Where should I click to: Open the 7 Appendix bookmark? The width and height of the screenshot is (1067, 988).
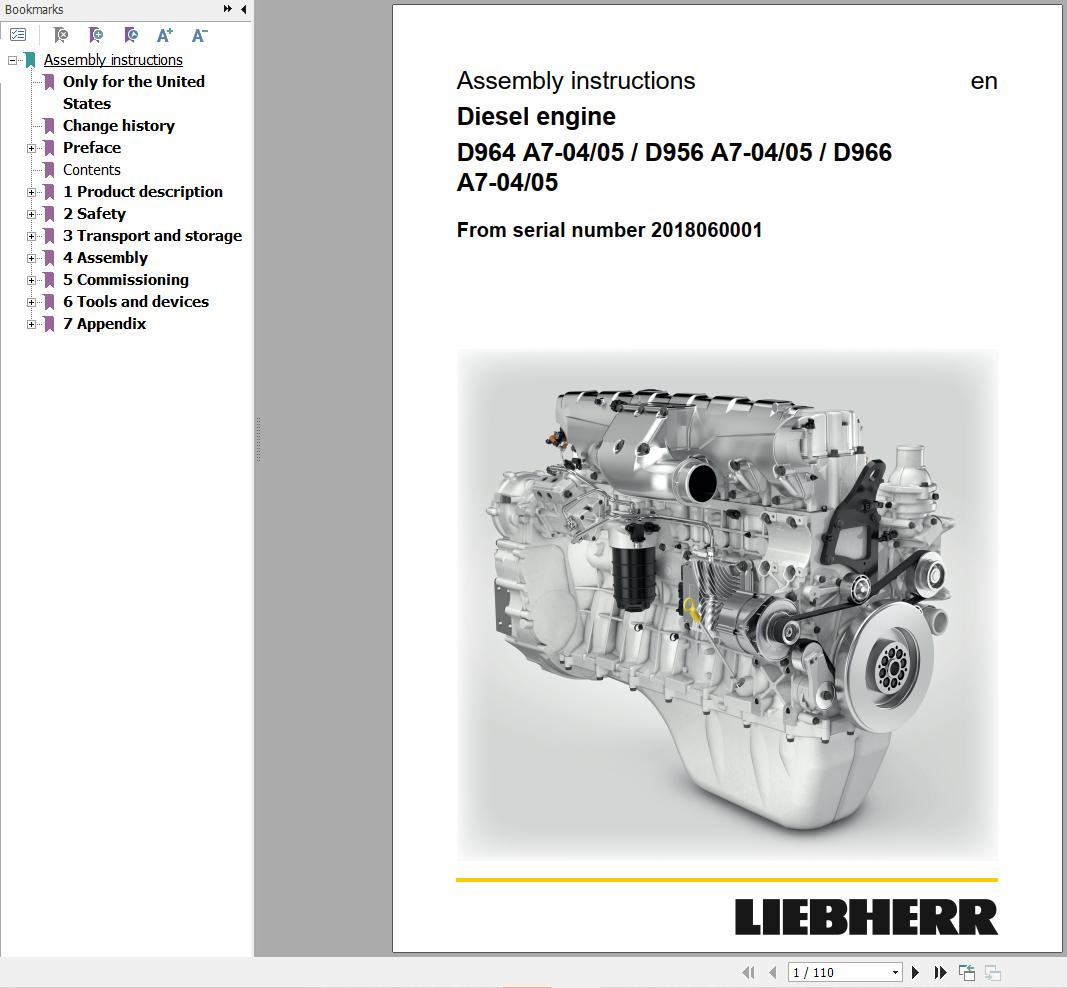click(x=104, y=323)
